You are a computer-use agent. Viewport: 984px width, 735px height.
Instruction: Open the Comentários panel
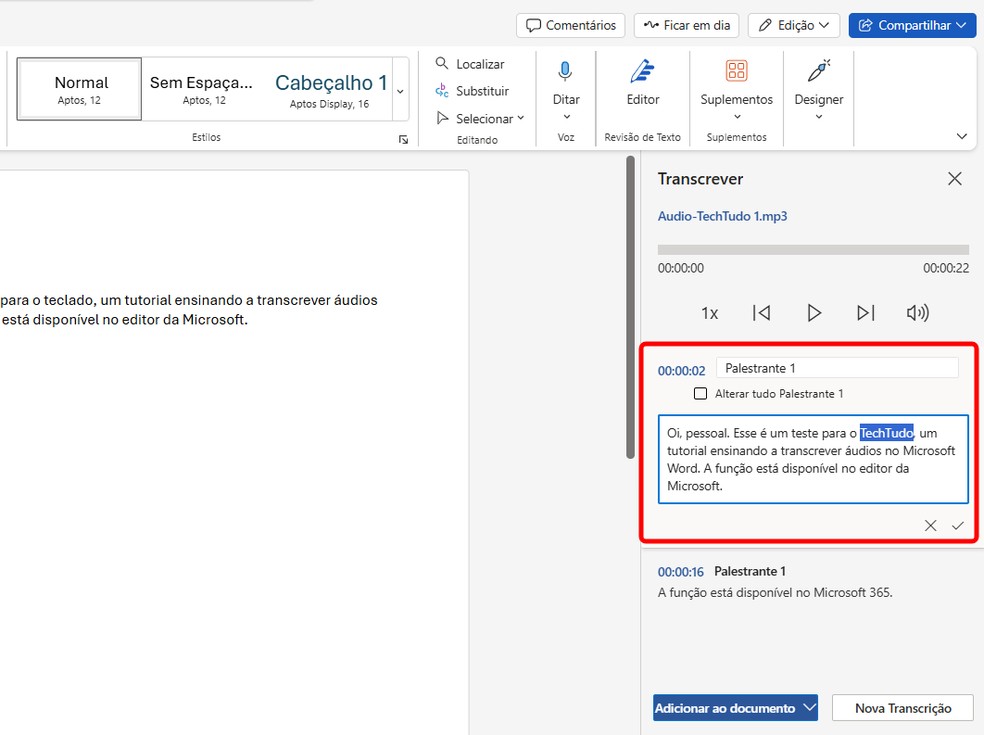point(570,25)
